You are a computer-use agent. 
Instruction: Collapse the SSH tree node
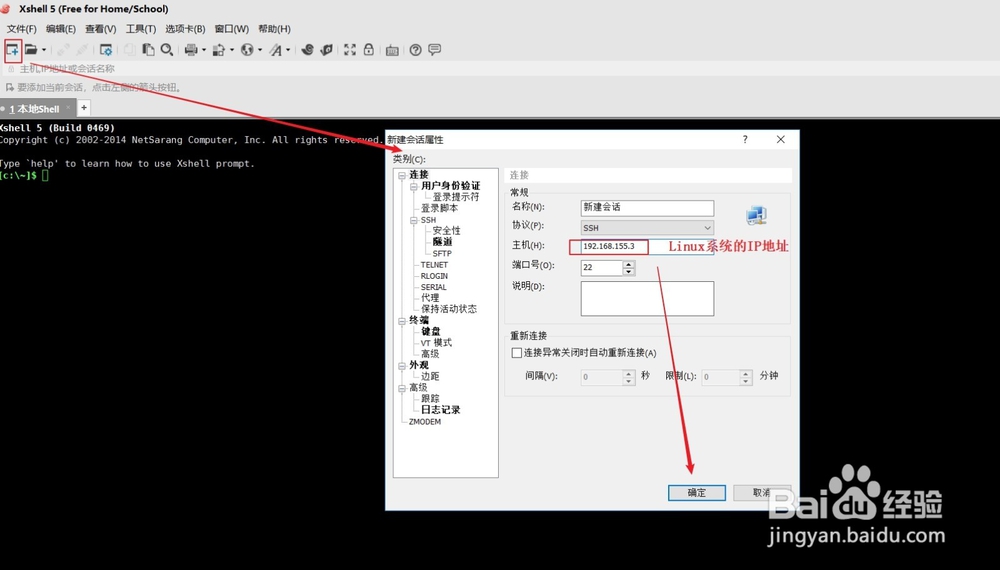[x=413, y=220]
